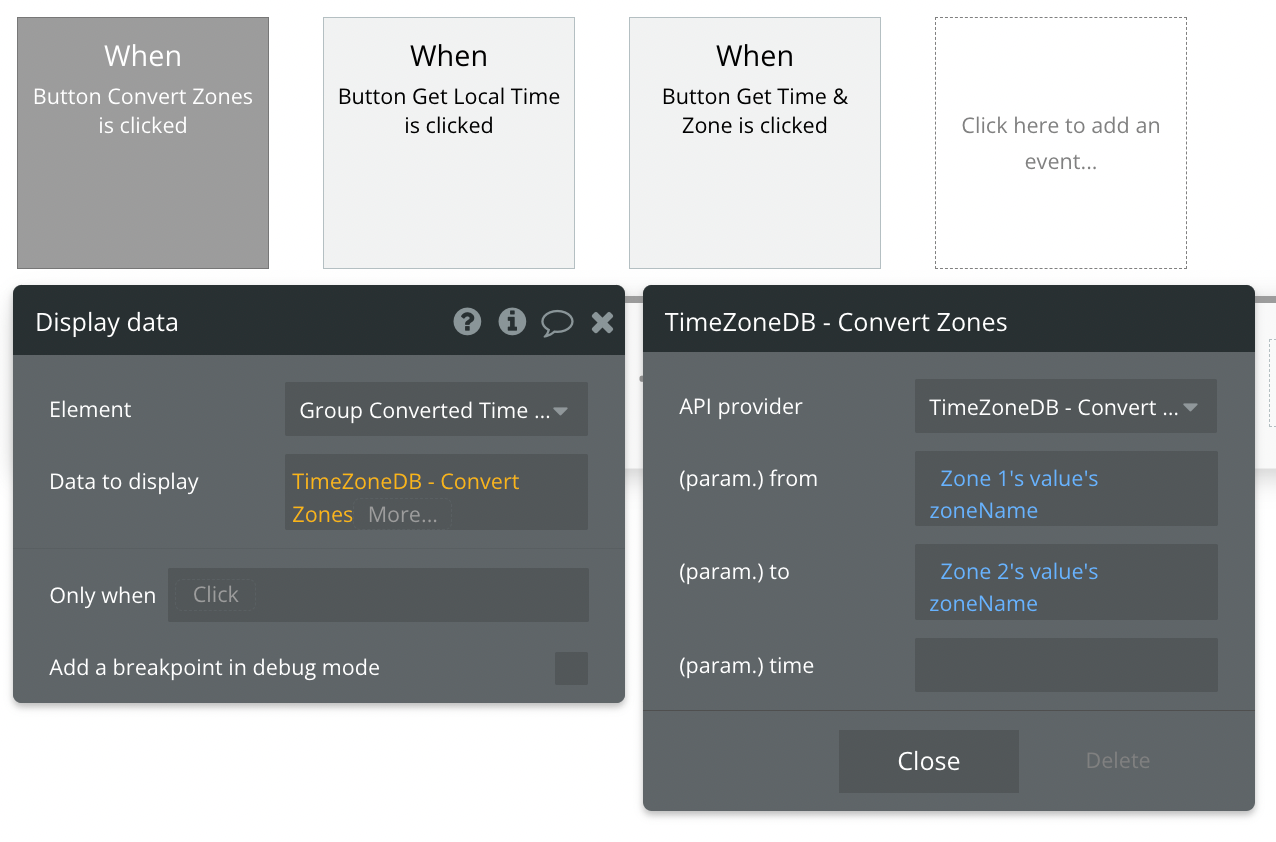1276x842 pixels.
Task: Select the Button Convert Zones event
Action: pos(143,143)
